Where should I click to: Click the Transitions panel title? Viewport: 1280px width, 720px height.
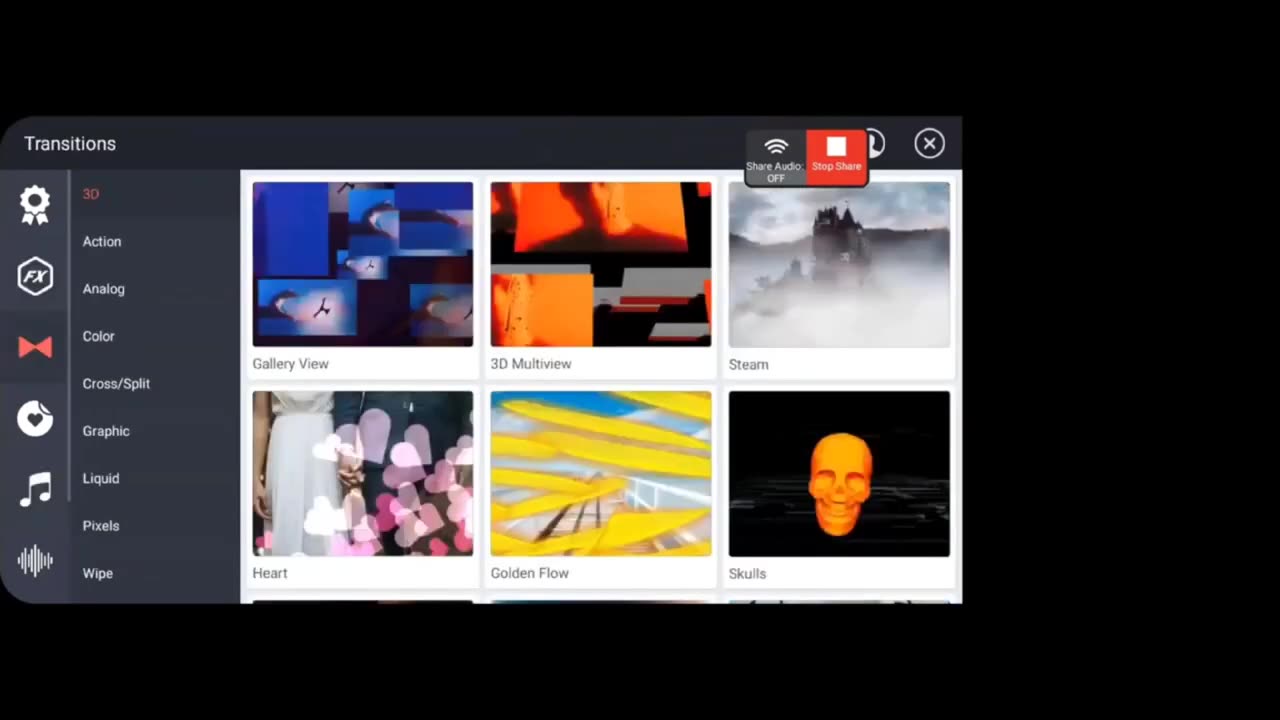click(x=70, y=144)
